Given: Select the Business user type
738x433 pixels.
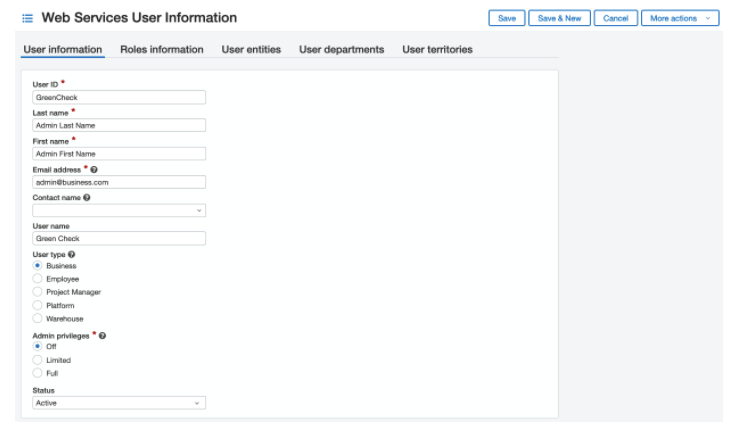Looking at the screenshot, I should pos(38,265).
